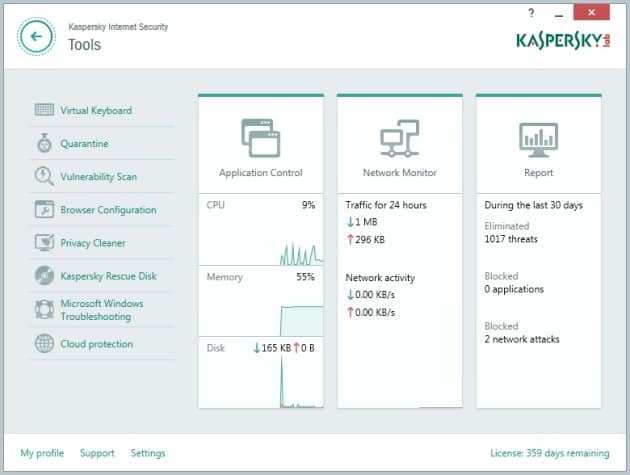Click the Browser Configuration wrench icon

tap(44, 209)
